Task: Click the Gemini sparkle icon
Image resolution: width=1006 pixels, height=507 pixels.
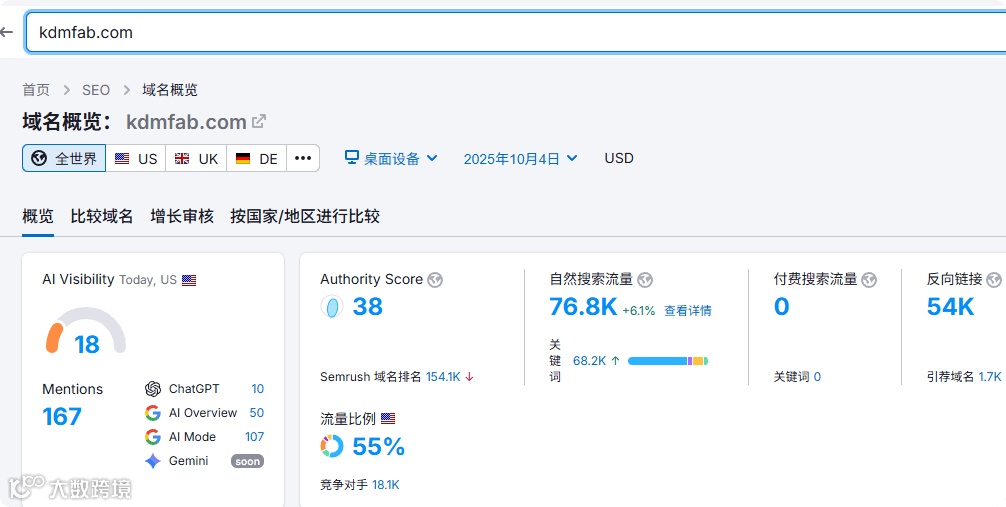Action: 153,461
